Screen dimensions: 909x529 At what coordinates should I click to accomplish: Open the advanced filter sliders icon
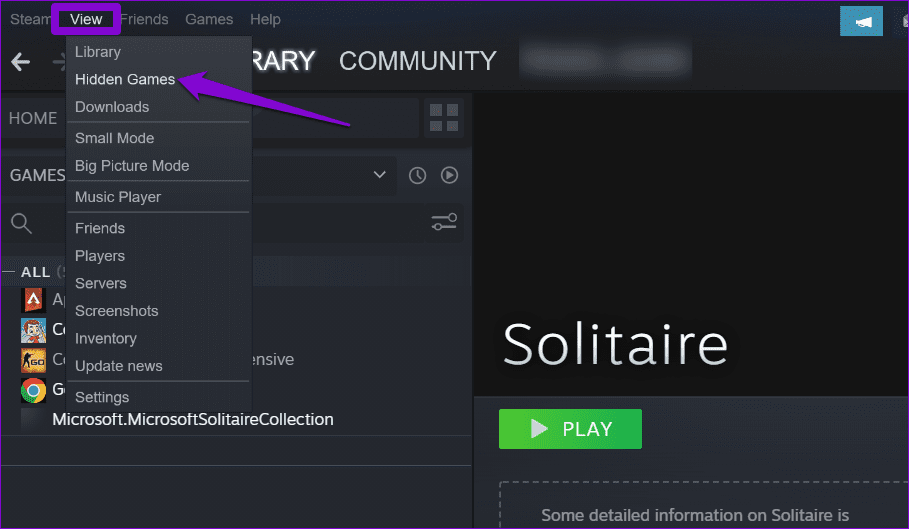click(444, 222)
